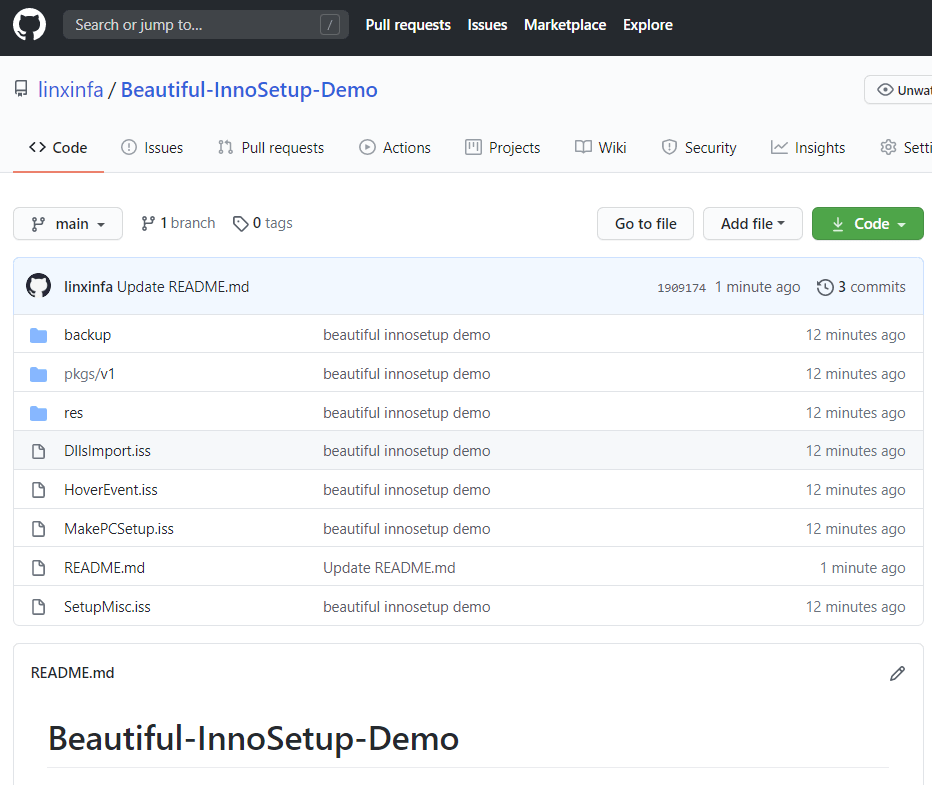This screenshot has height=785, width=932.
Task: Click the README.md file icon
Action: coord(38,567)
